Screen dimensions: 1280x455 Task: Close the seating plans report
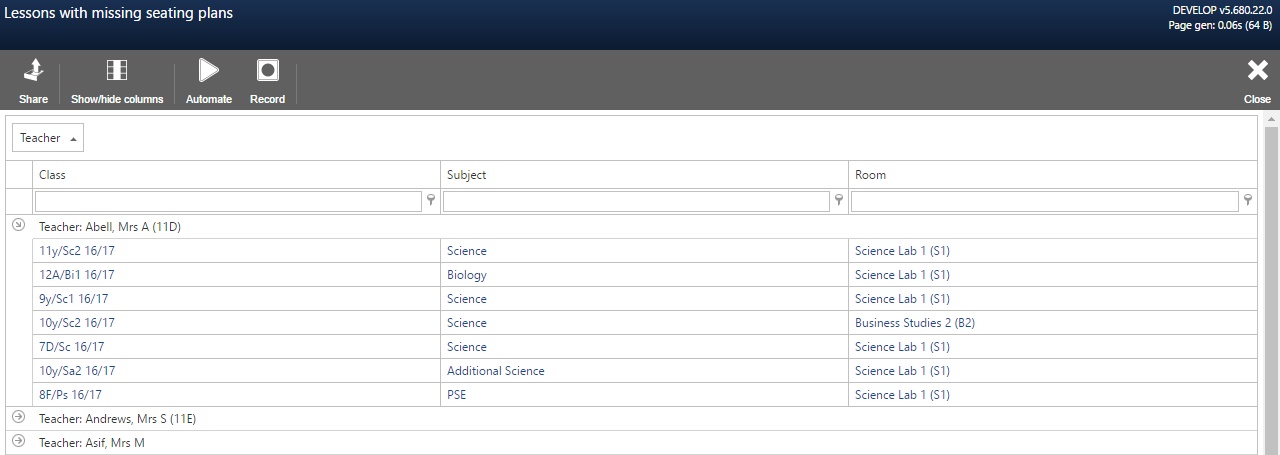tap(1257, 70)
